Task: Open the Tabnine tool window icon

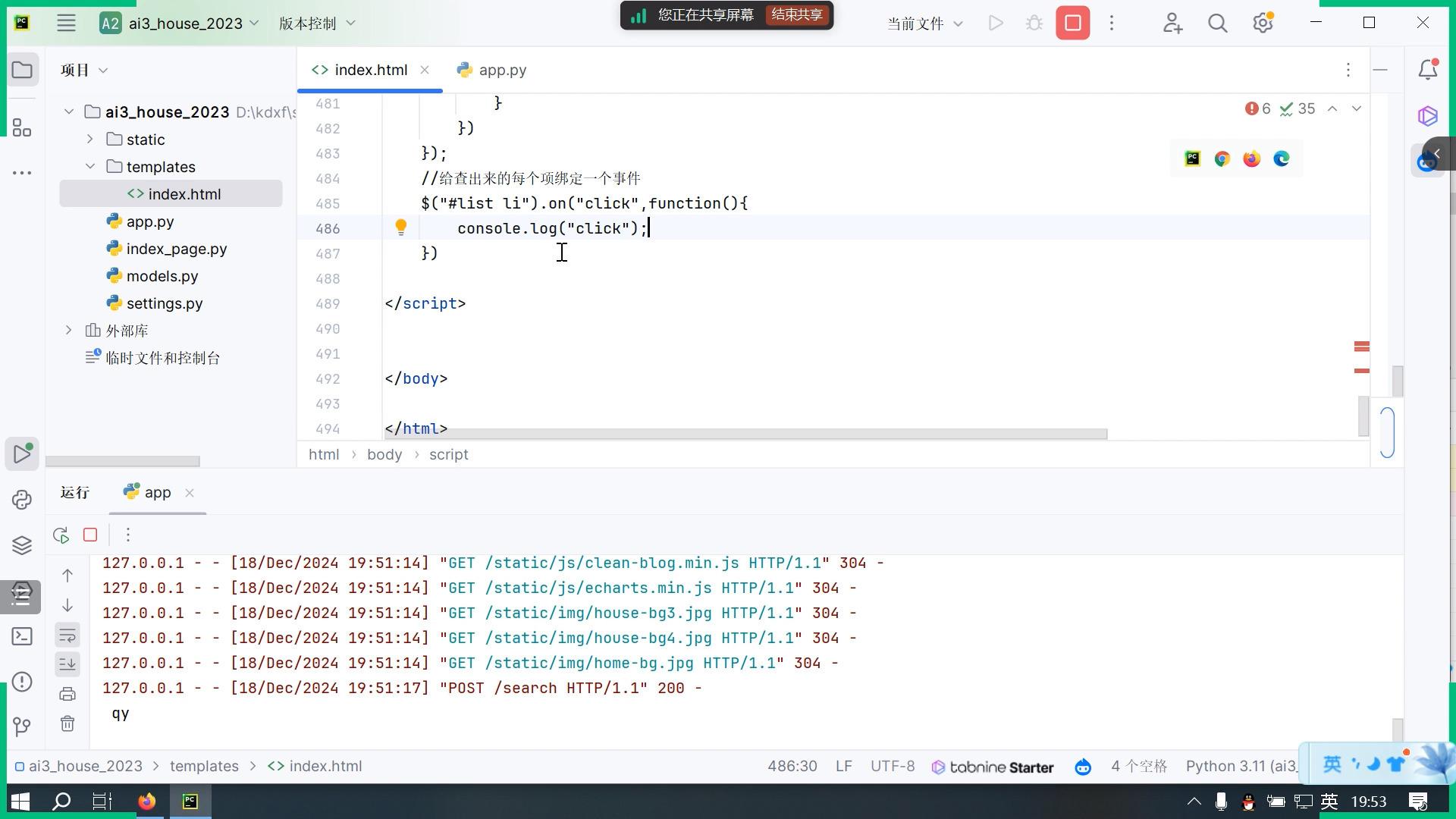Action: click(1428, 115)
